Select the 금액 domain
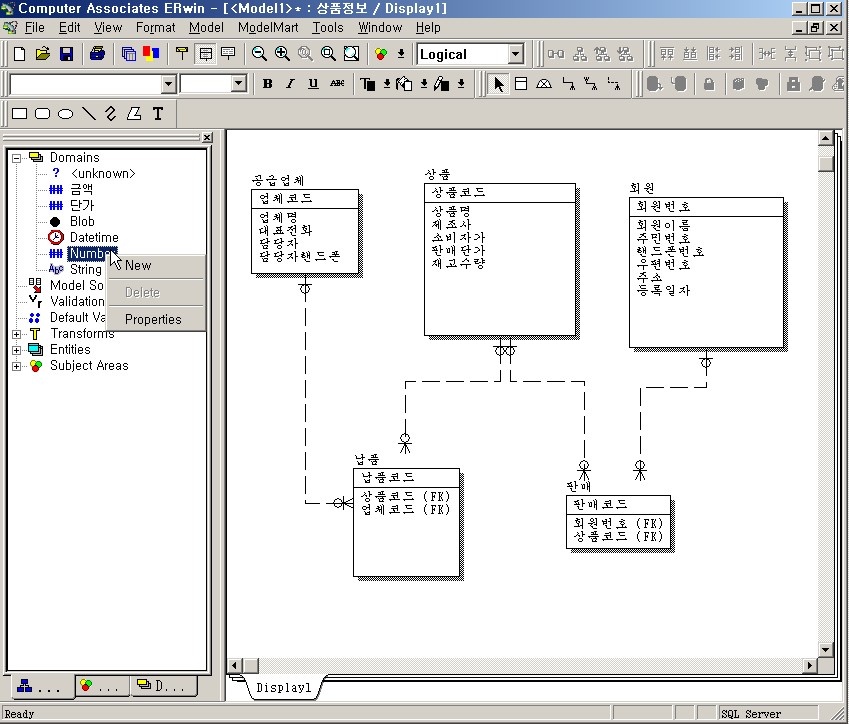This screenshot has height=724, width=849. click(82, 189)
